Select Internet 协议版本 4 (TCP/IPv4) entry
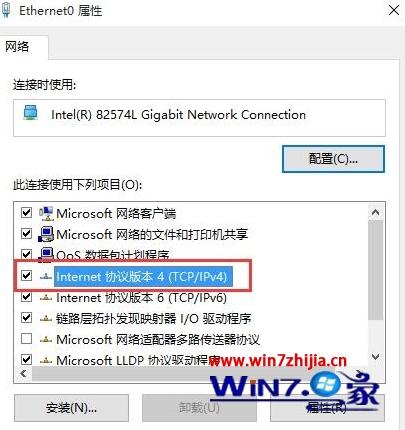Image resolution: width=405 pixels, height=430 pixels. coord(142,276)
